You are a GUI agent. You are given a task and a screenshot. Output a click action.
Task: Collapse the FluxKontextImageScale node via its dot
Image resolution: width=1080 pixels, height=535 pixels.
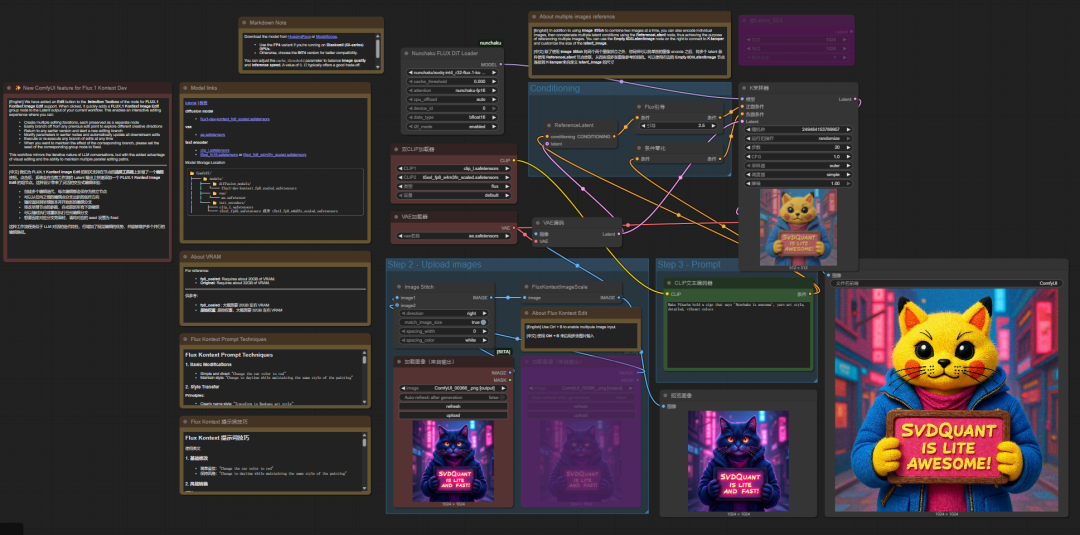526,286
